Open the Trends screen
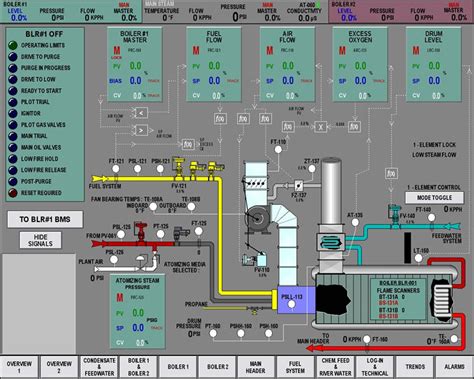474x379 pixels. coord(415,367)
